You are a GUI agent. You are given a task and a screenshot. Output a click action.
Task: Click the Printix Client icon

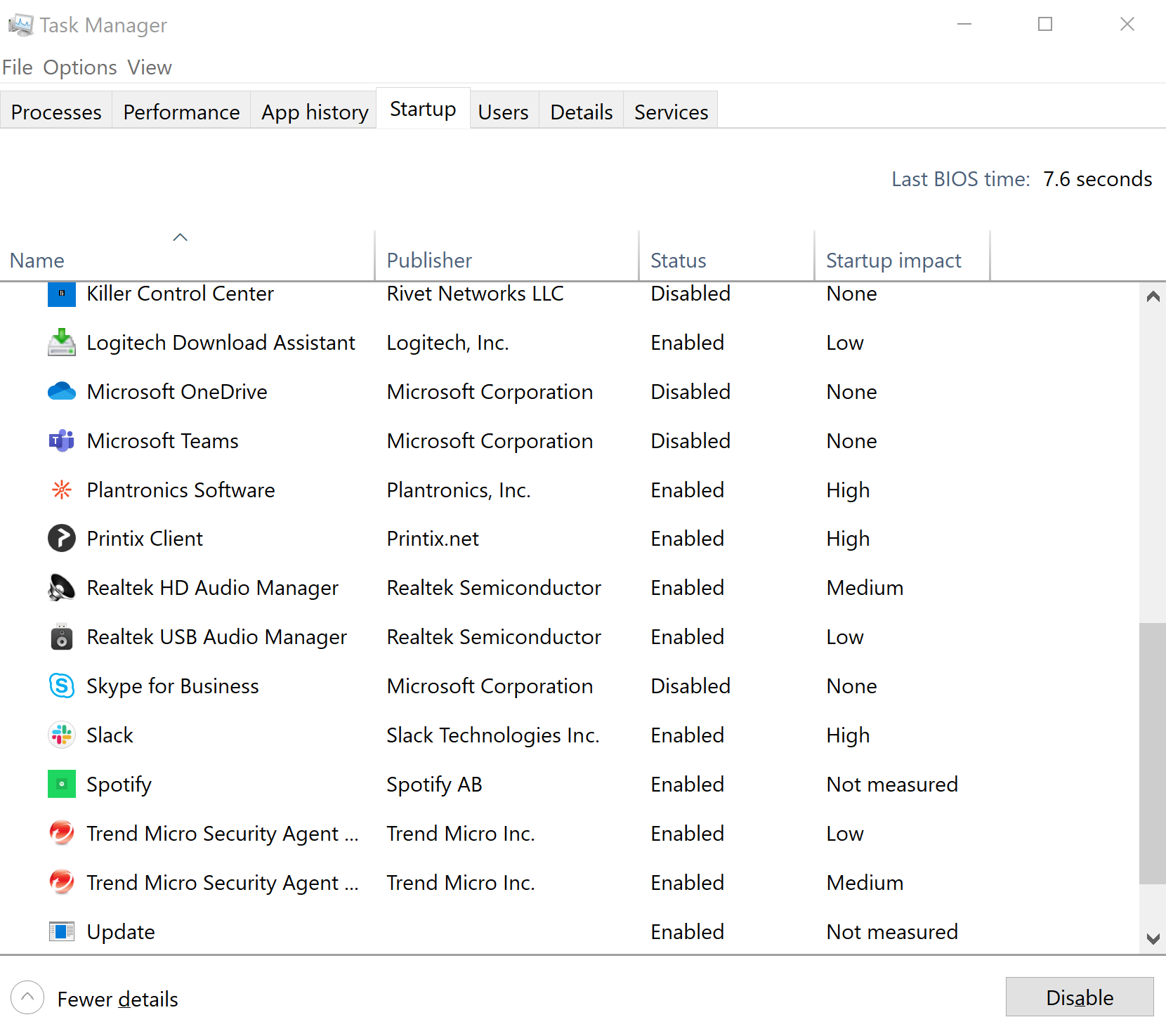[x=62, y=539]
